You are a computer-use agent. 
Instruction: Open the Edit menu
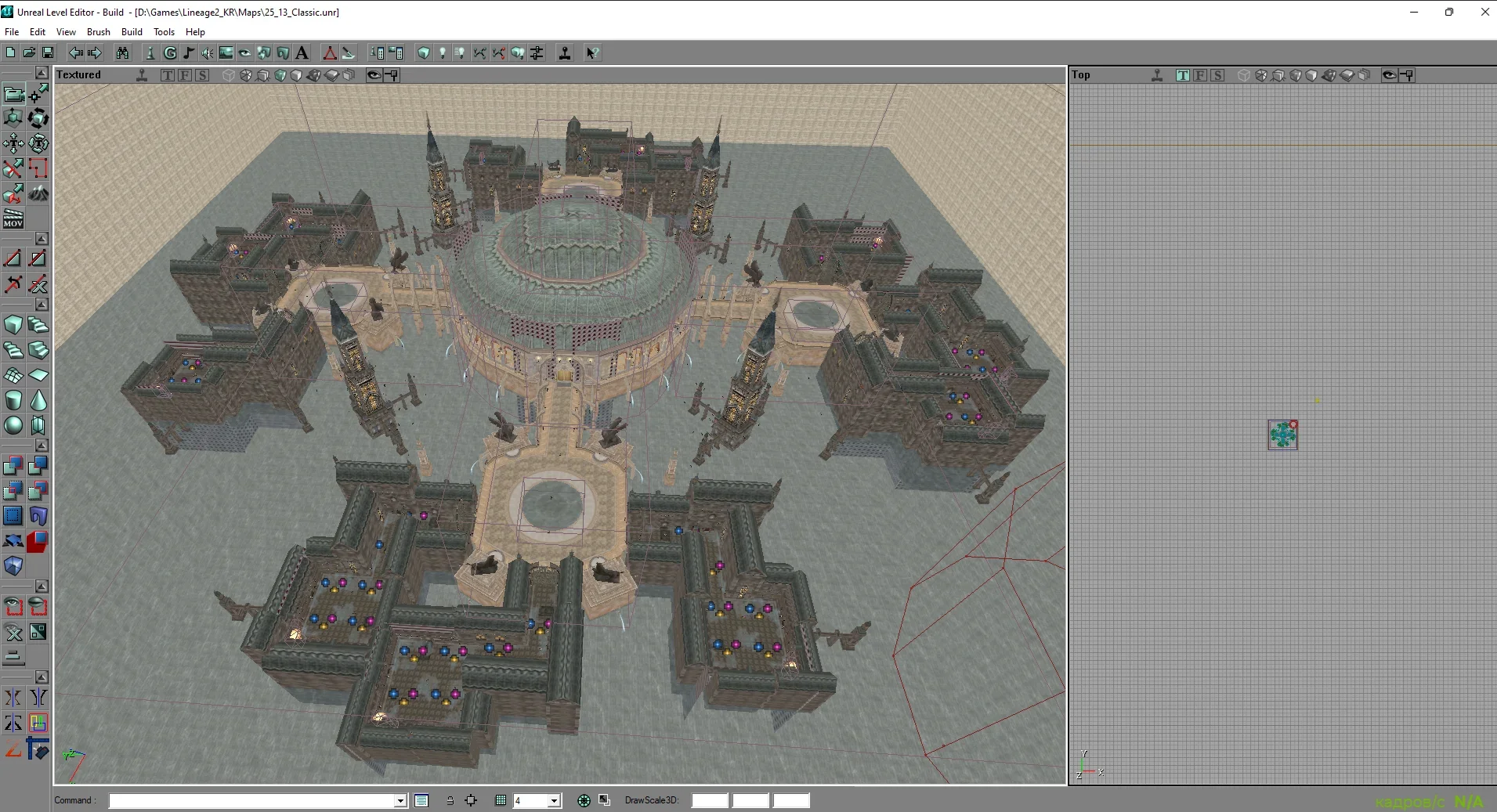pyautogui.click(x=38, y=32)
